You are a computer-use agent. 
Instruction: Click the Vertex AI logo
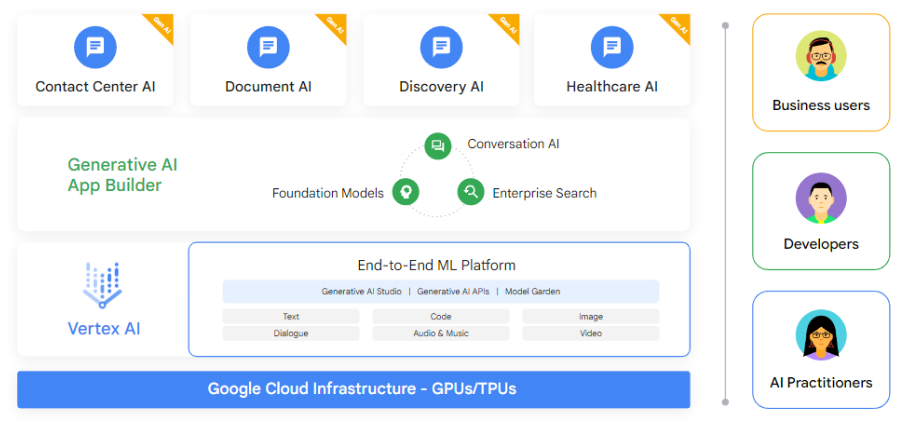click(101, 285)
